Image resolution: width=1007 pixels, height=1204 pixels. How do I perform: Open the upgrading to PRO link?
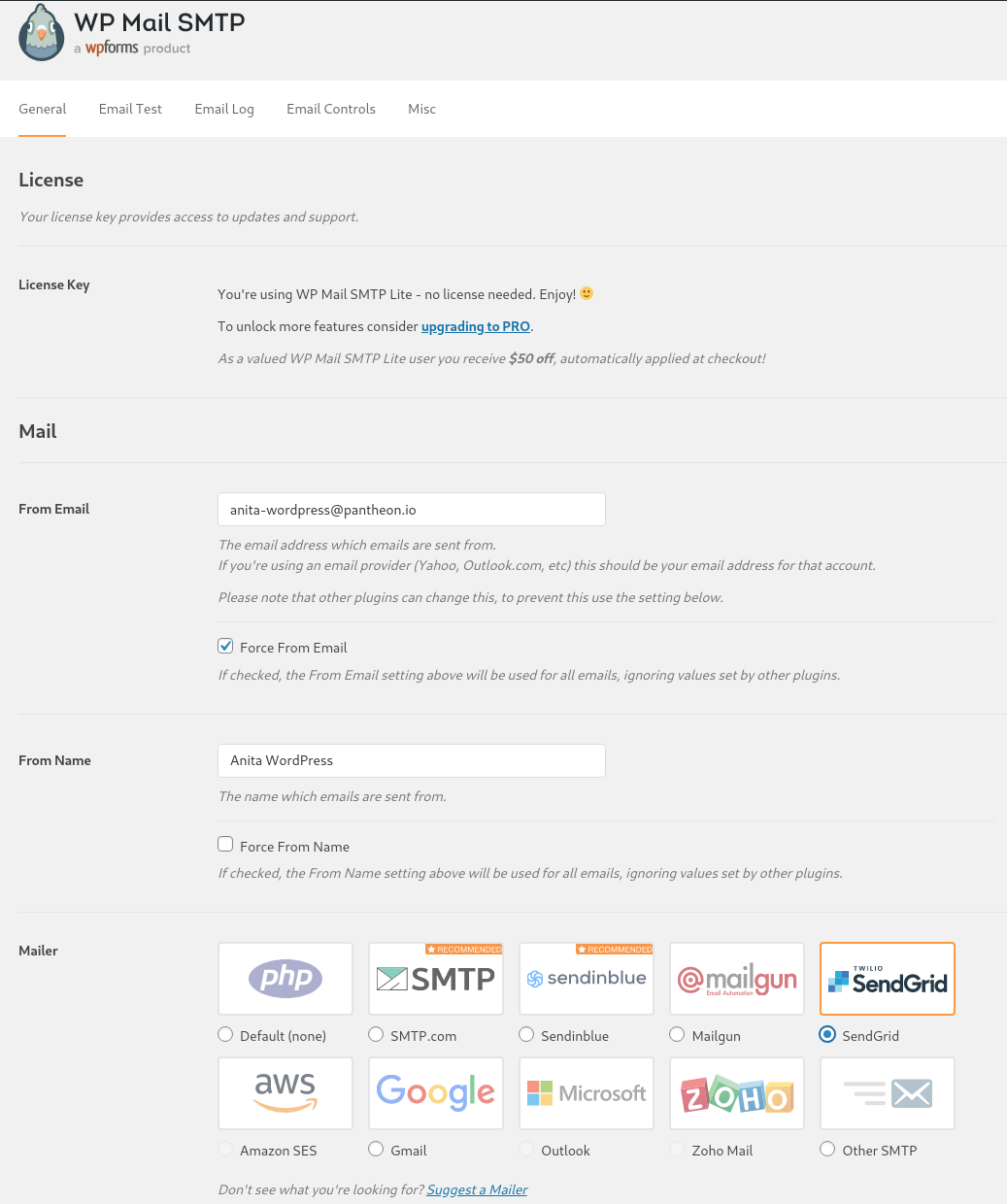tap(475, 326)
